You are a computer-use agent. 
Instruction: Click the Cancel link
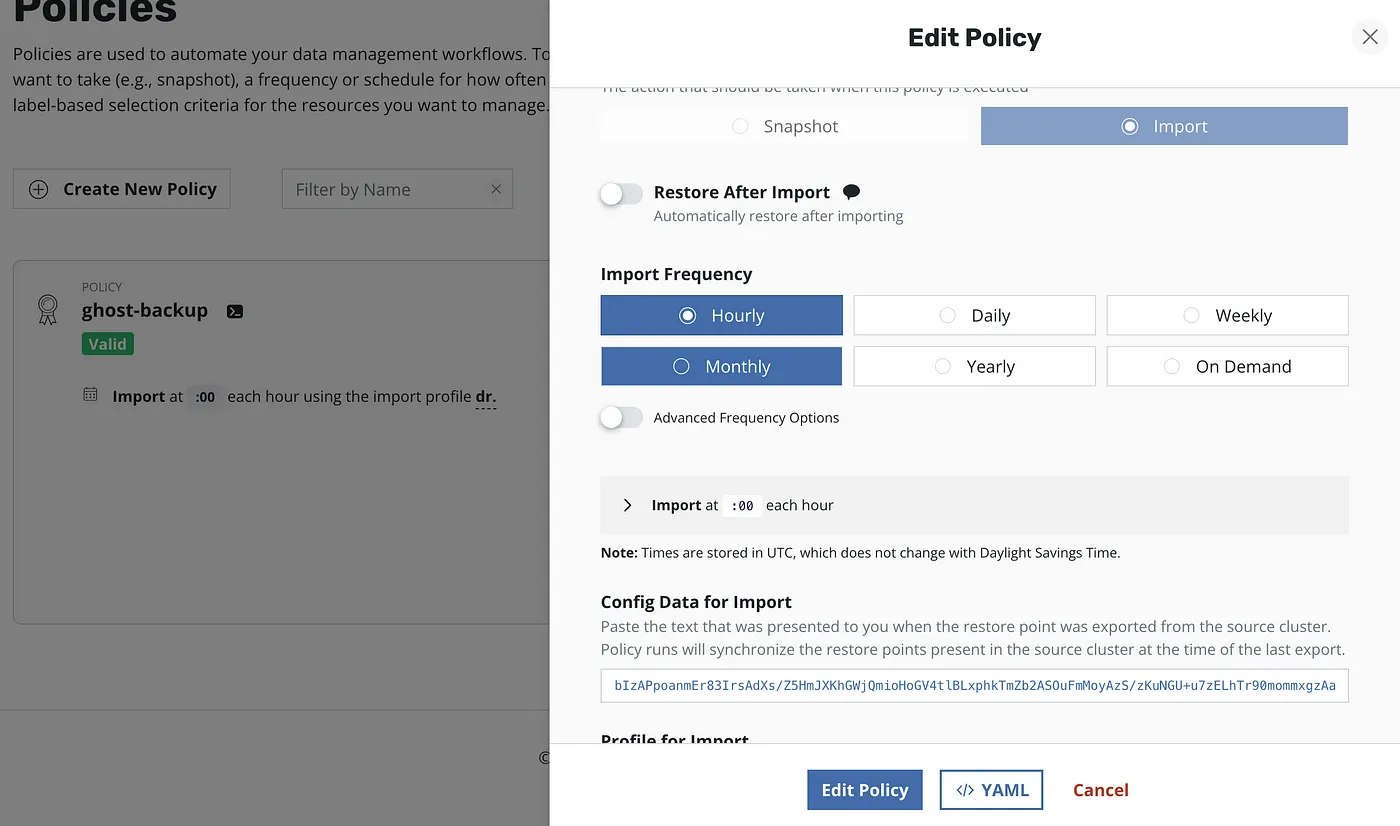(1100, 789)
